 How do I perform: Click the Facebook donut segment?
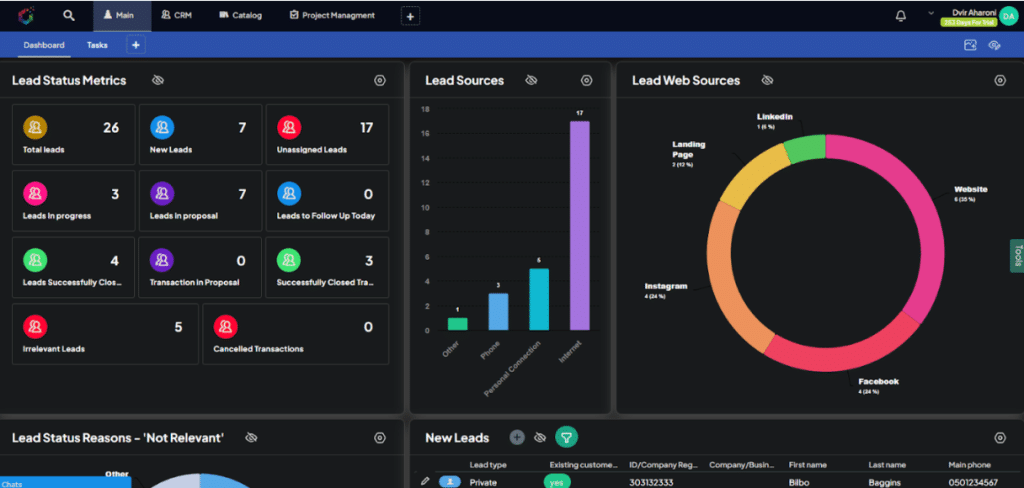842,358
